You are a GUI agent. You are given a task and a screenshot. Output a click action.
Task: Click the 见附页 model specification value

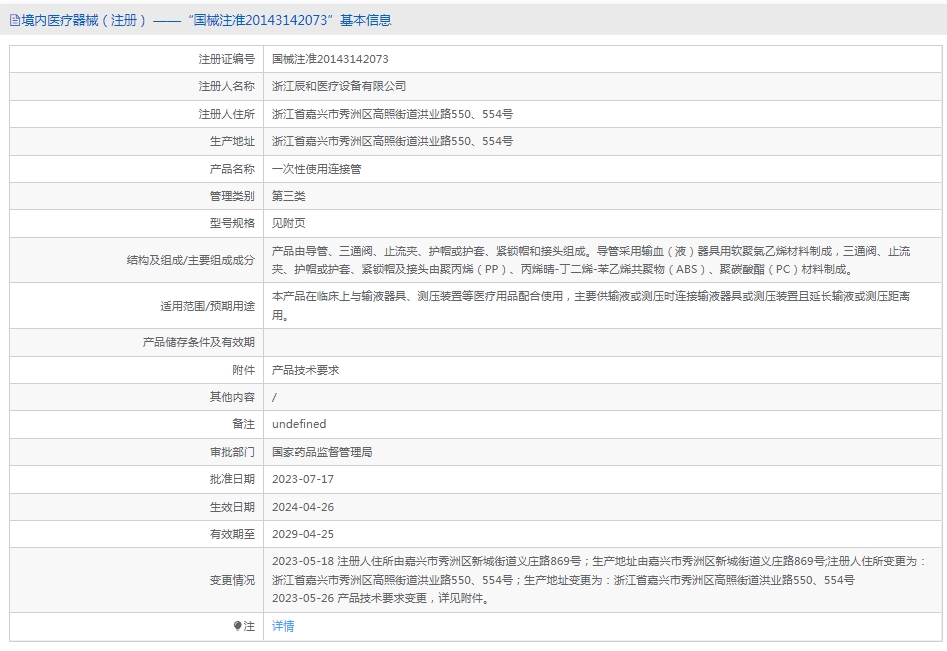tap(288, 223)
